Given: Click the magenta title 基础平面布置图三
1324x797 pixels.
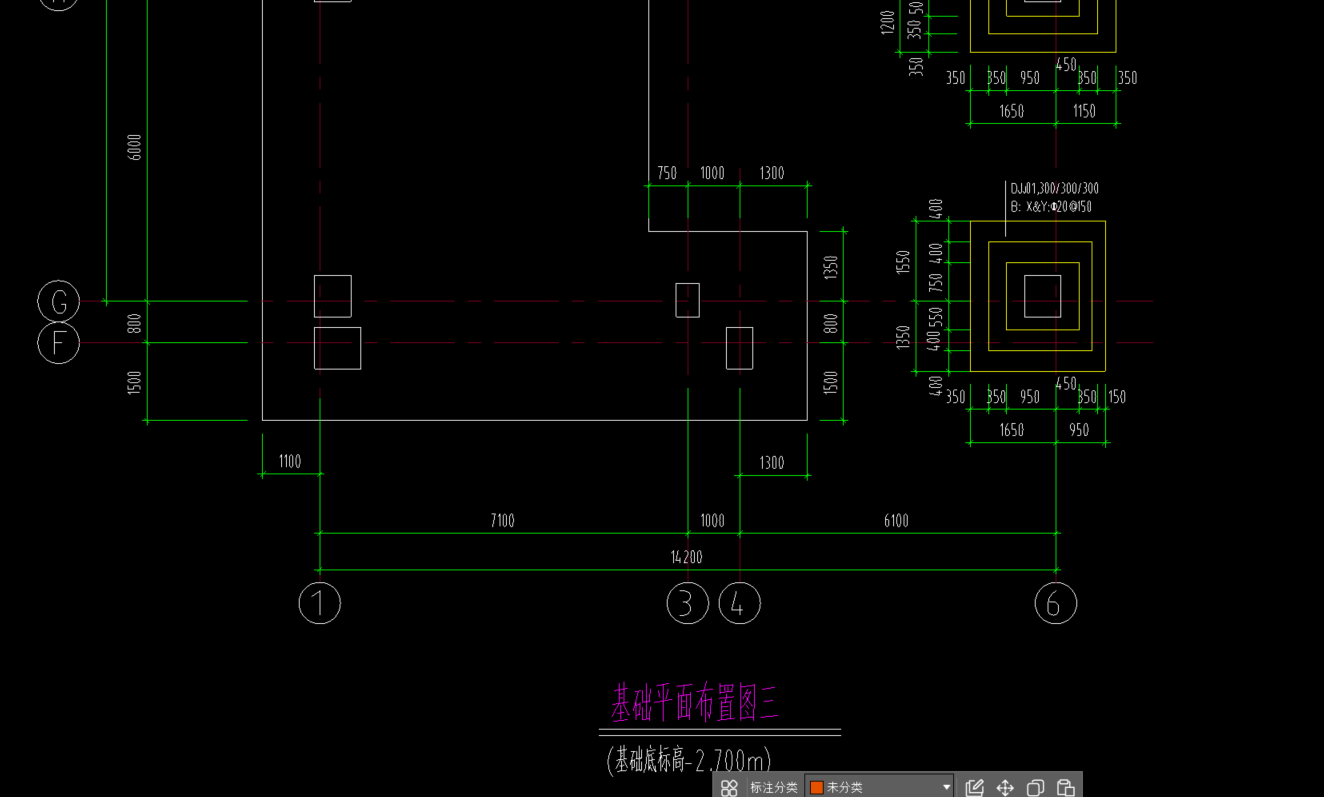Looking at the screenshot, I should [695, 703].
